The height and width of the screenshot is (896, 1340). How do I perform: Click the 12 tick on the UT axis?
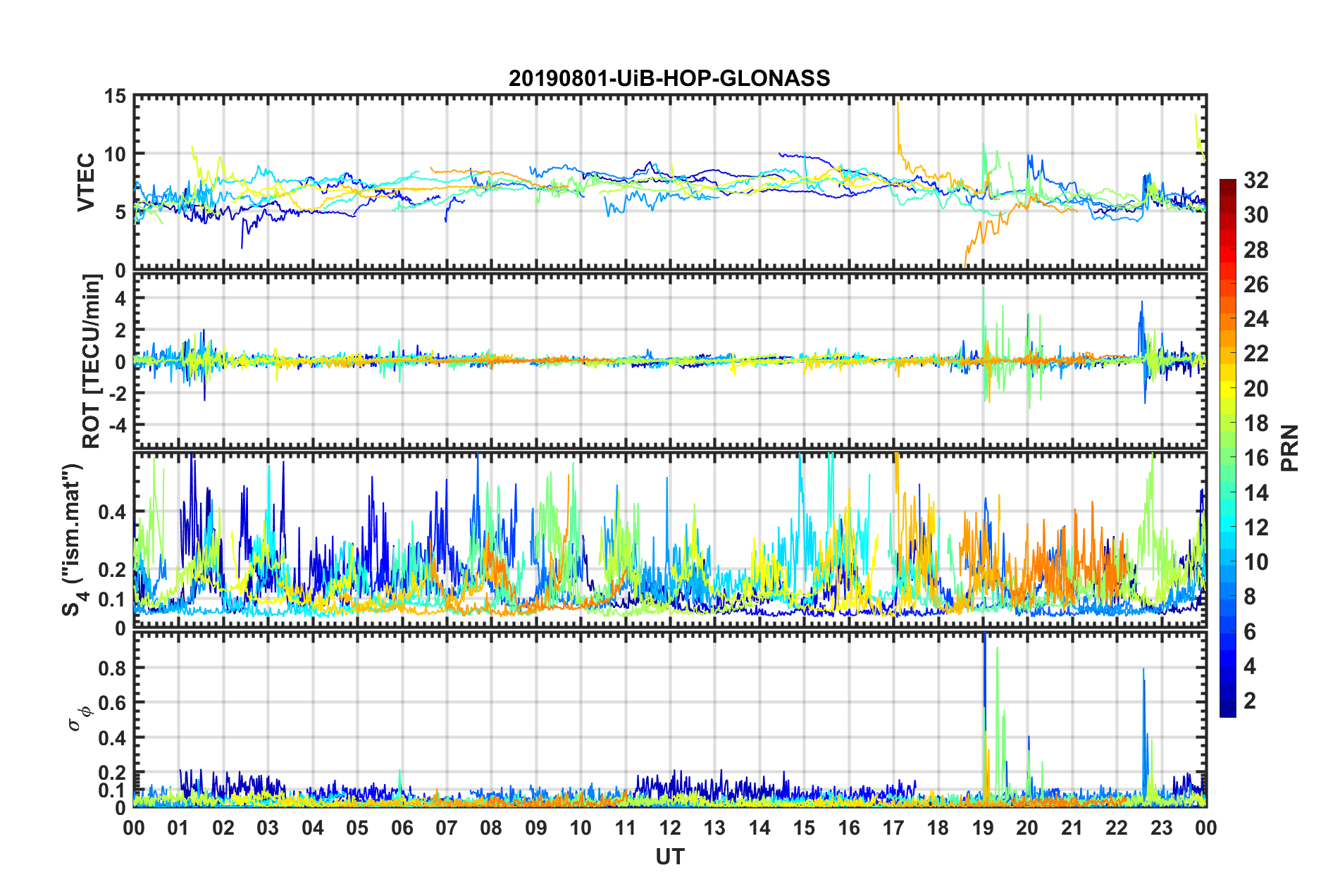tap(669, 828)
